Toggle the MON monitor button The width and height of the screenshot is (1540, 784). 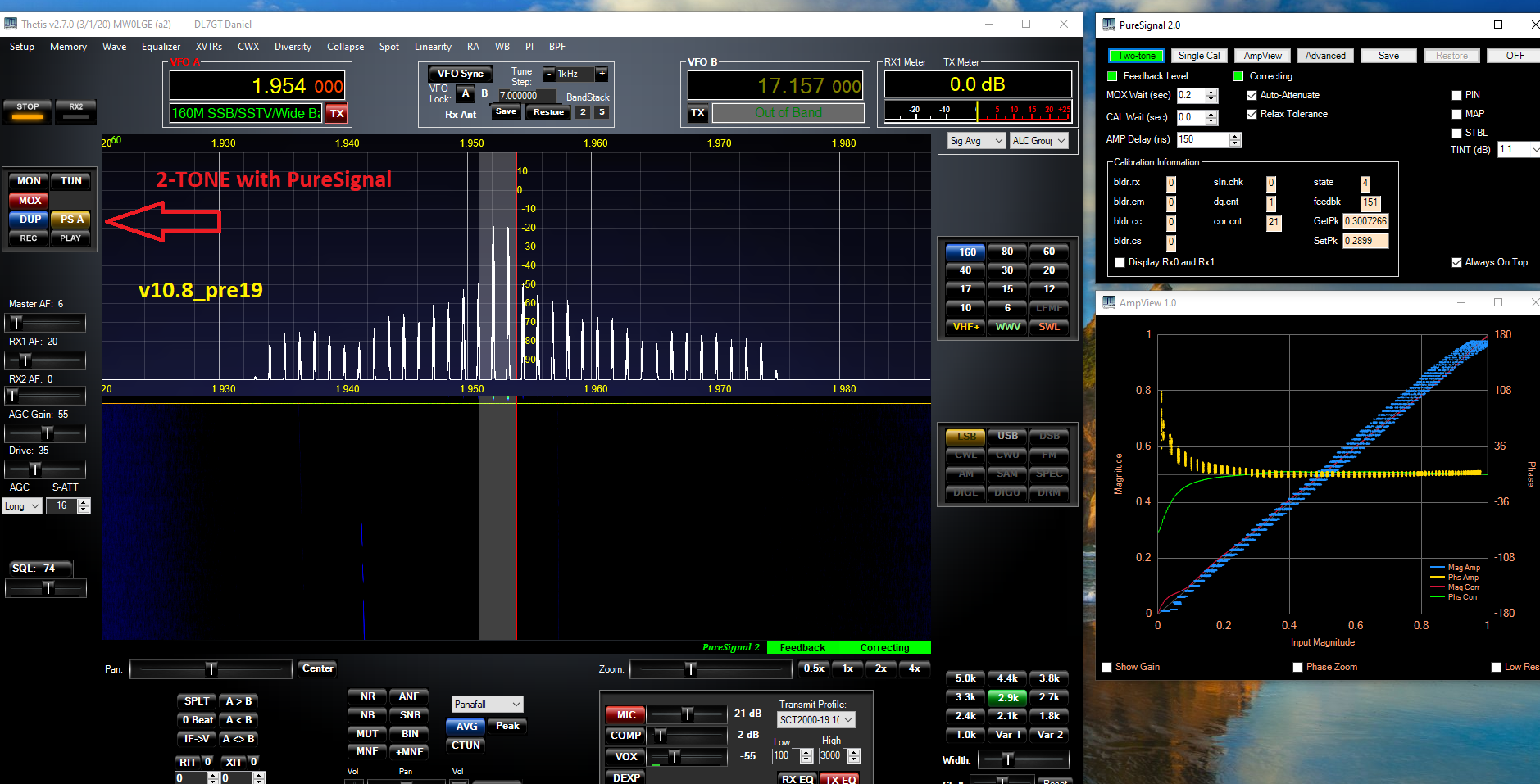point(29,181)
